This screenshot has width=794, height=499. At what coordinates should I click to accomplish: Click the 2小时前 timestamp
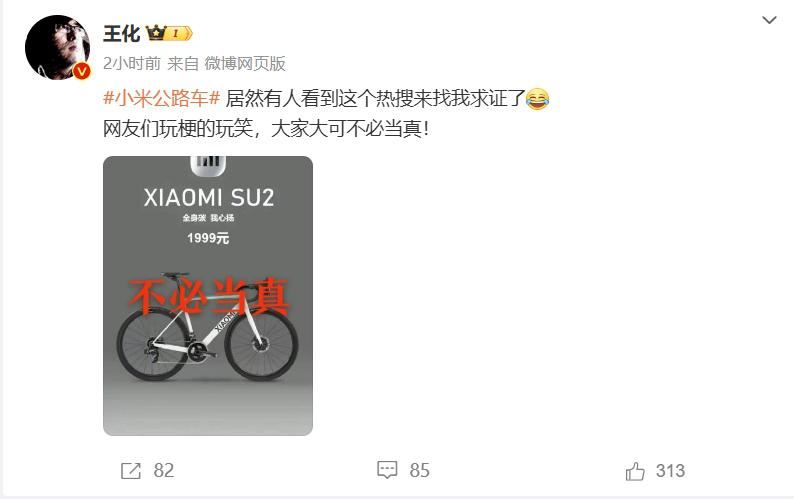tap(132, 63)
